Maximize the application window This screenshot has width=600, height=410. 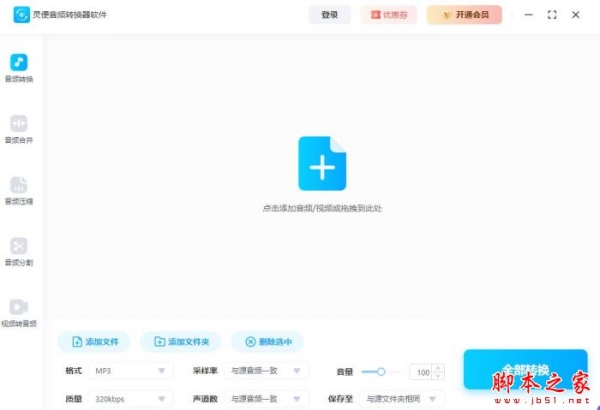(x=552, y=15)
